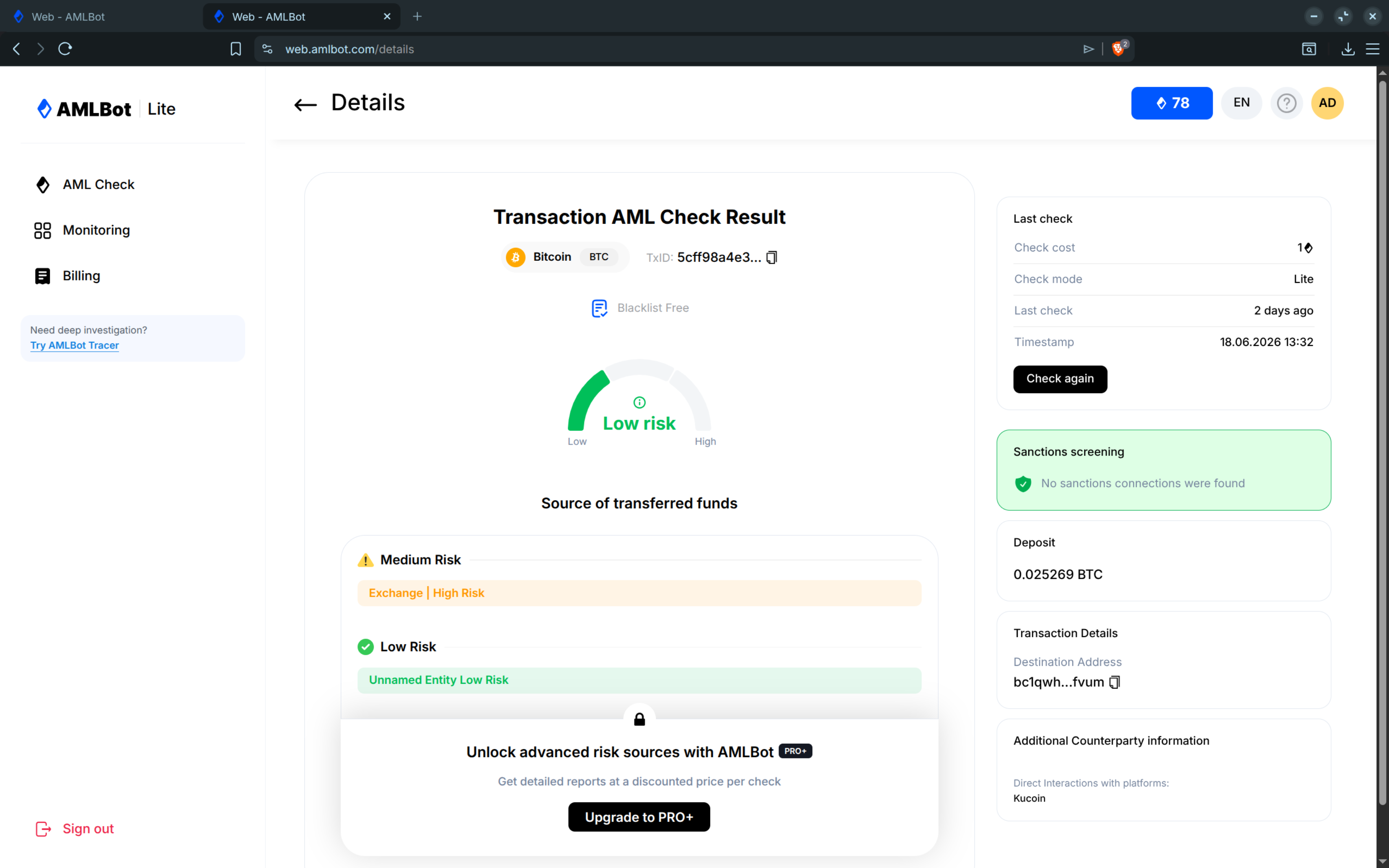Click the 'Lite' check mode value
The height and width of the screenshot is (868, 1389).
1303,279
